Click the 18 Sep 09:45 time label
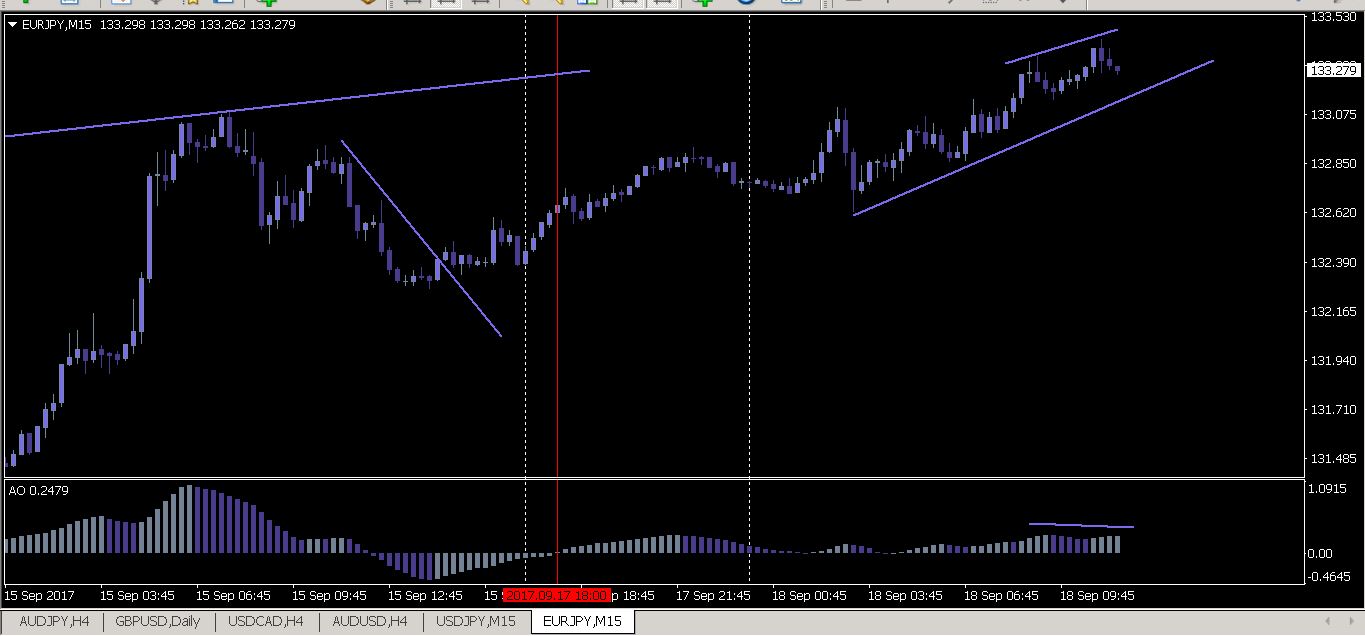 pos(1097,595)
